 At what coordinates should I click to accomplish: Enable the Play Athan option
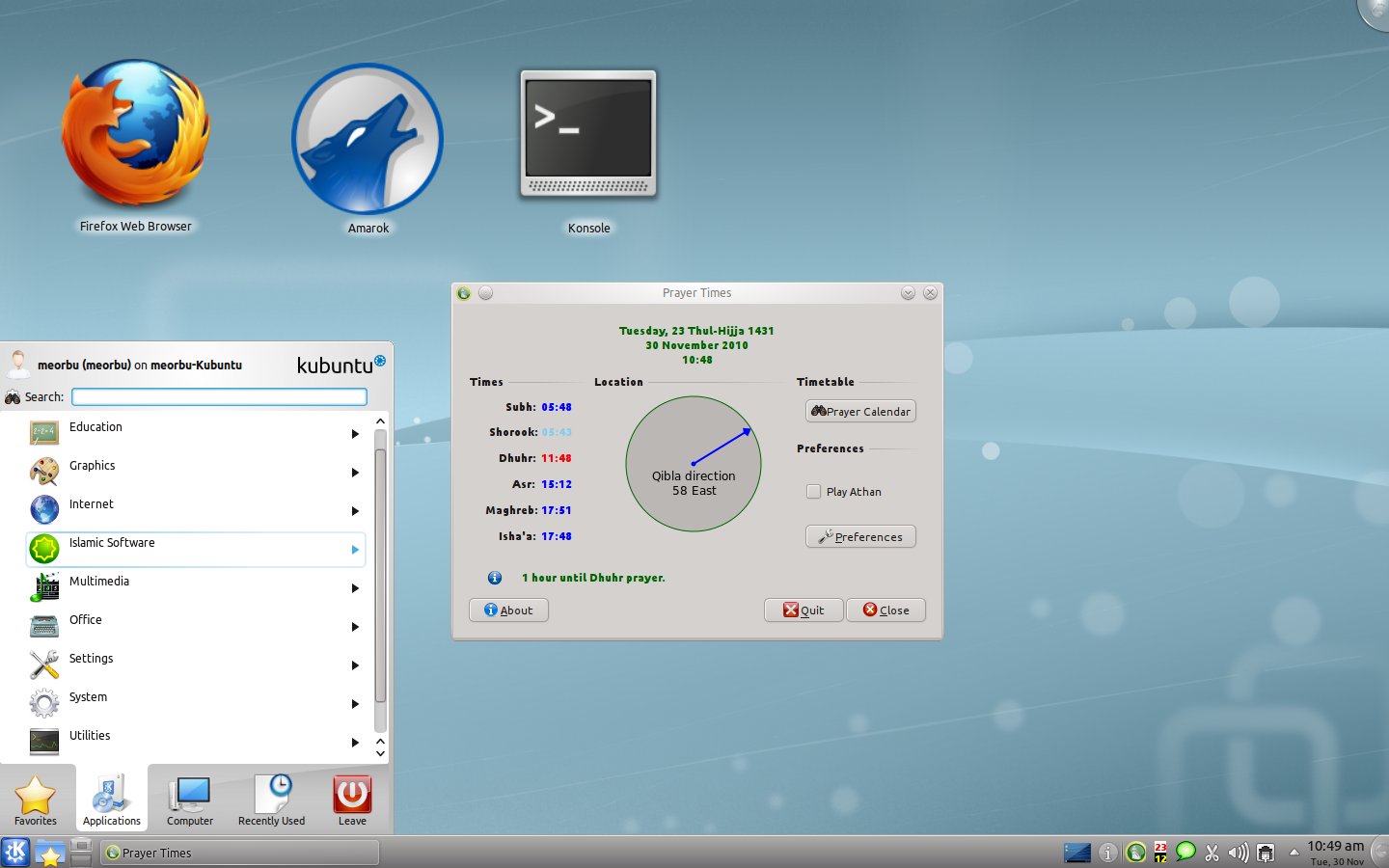(x=814, y=492)
